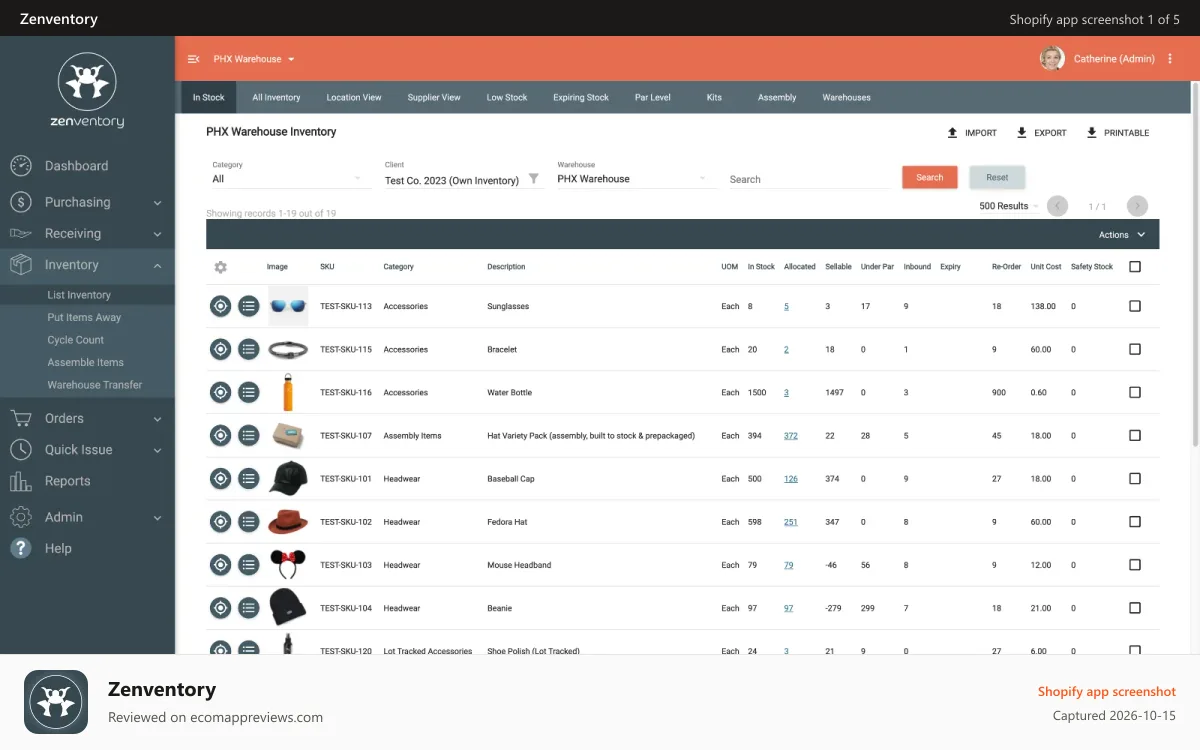Expand the Actions dropdown
This screenshot has height=750, width=1200.
(1121, 235)
